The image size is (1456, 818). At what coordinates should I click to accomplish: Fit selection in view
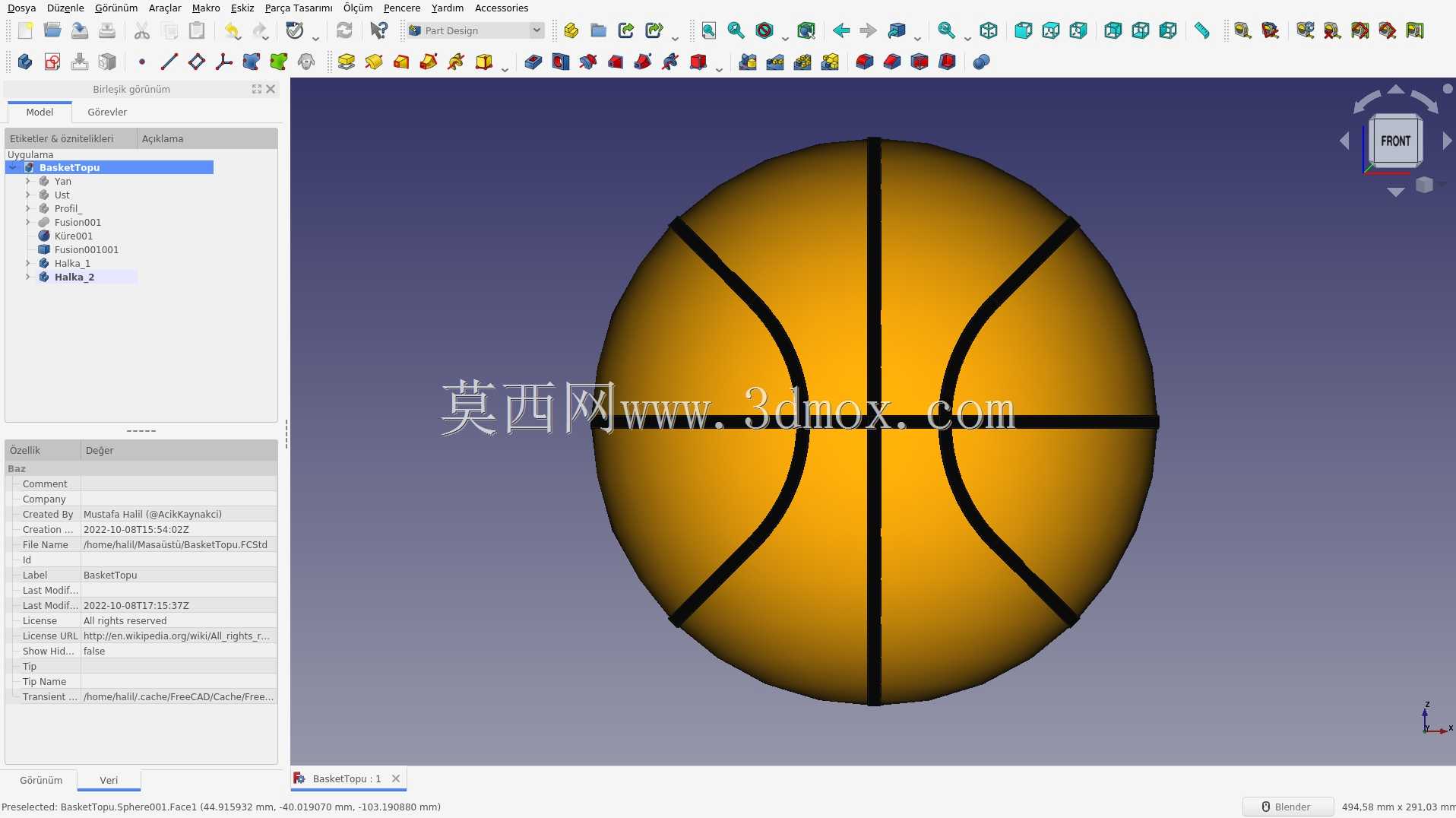(x=736, y=30)
